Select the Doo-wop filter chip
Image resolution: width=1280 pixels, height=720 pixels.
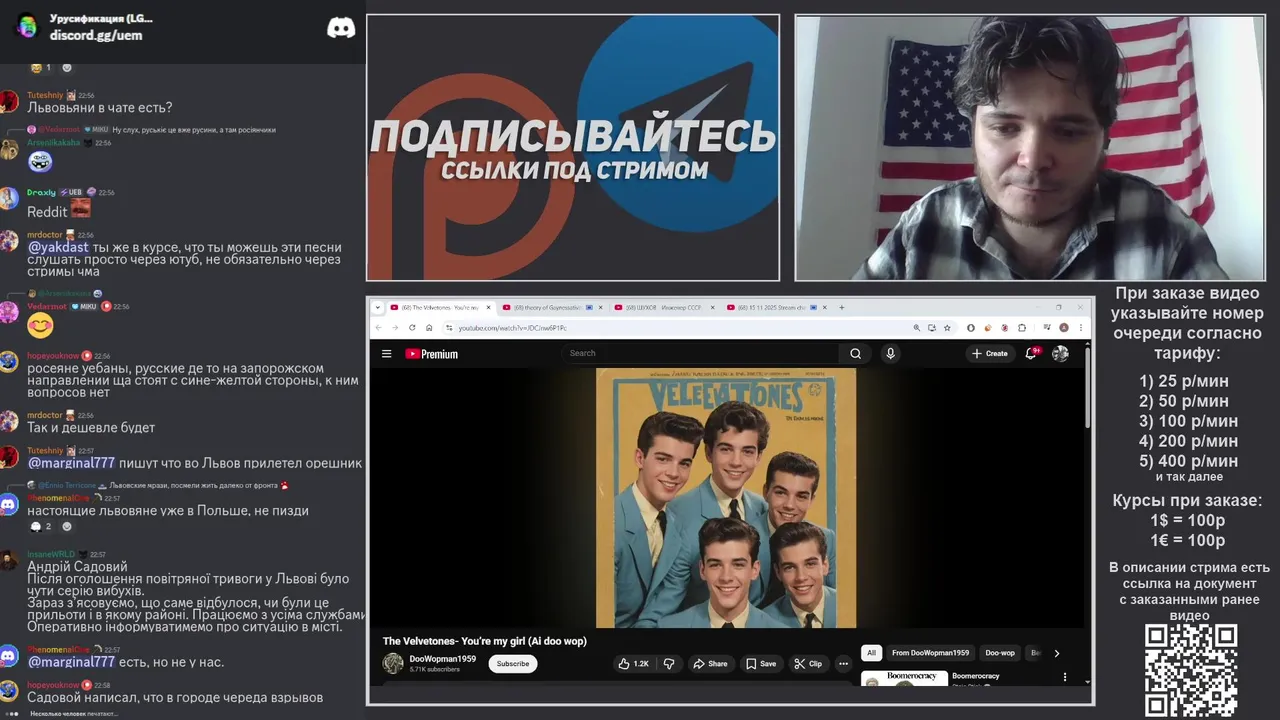pyautogui.click(x=1000, y=653)
